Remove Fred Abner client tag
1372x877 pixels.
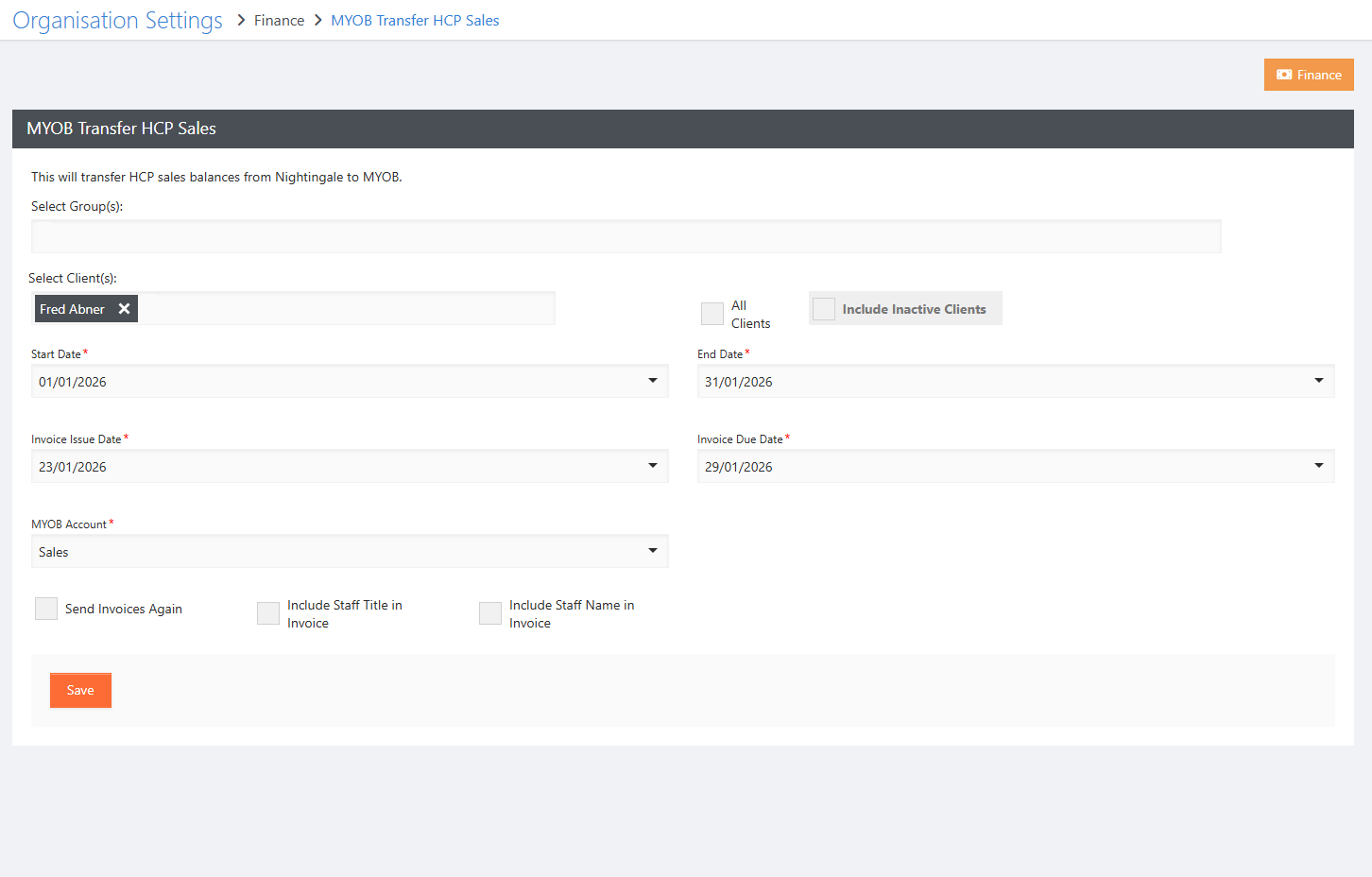[124, 309]
